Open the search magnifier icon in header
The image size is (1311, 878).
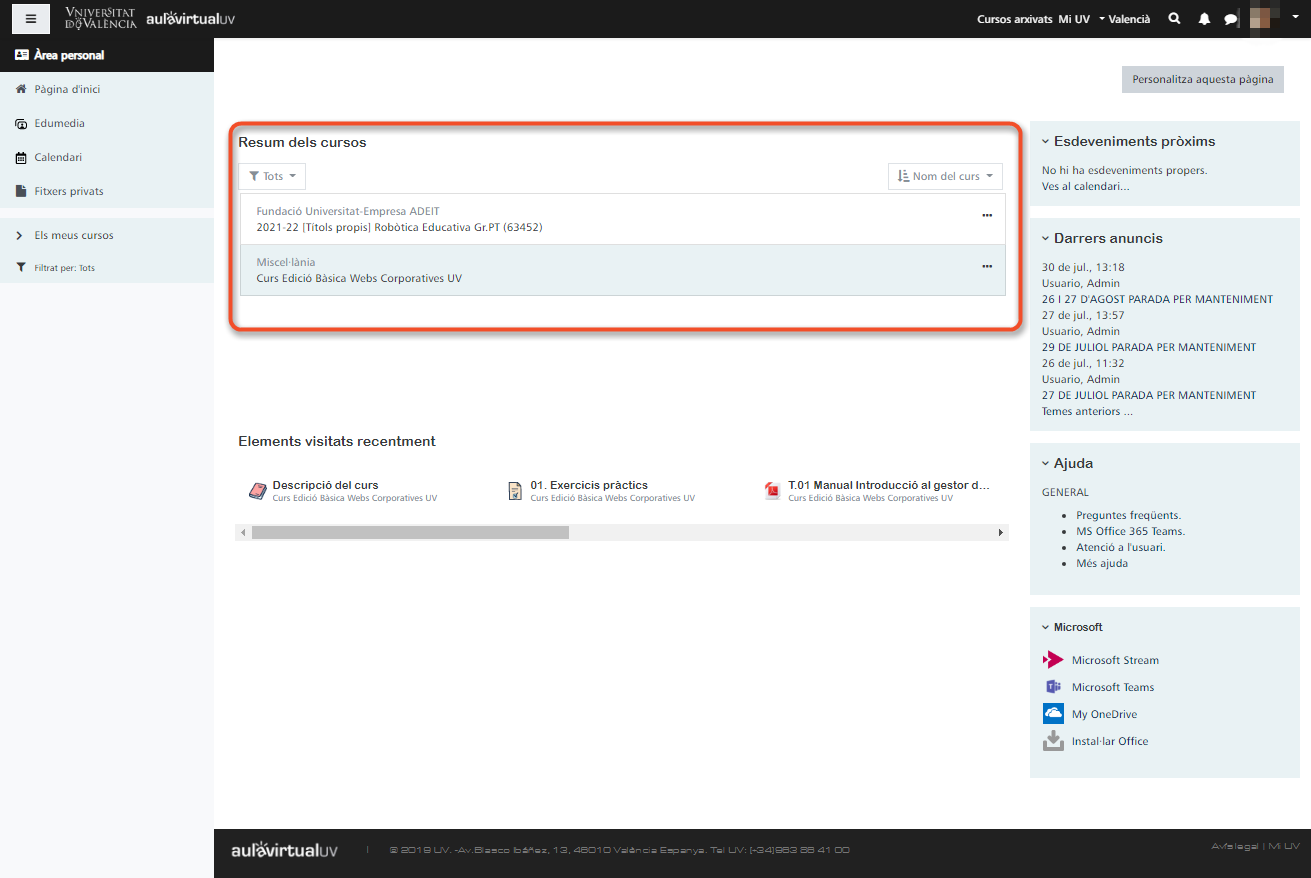1174,19
